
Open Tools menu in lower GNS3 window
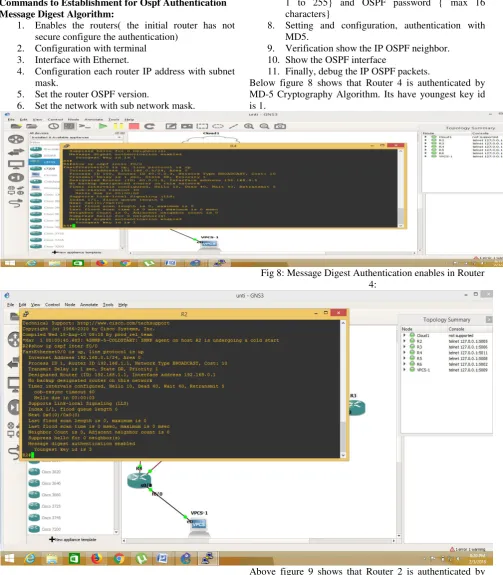click(108, 305)
